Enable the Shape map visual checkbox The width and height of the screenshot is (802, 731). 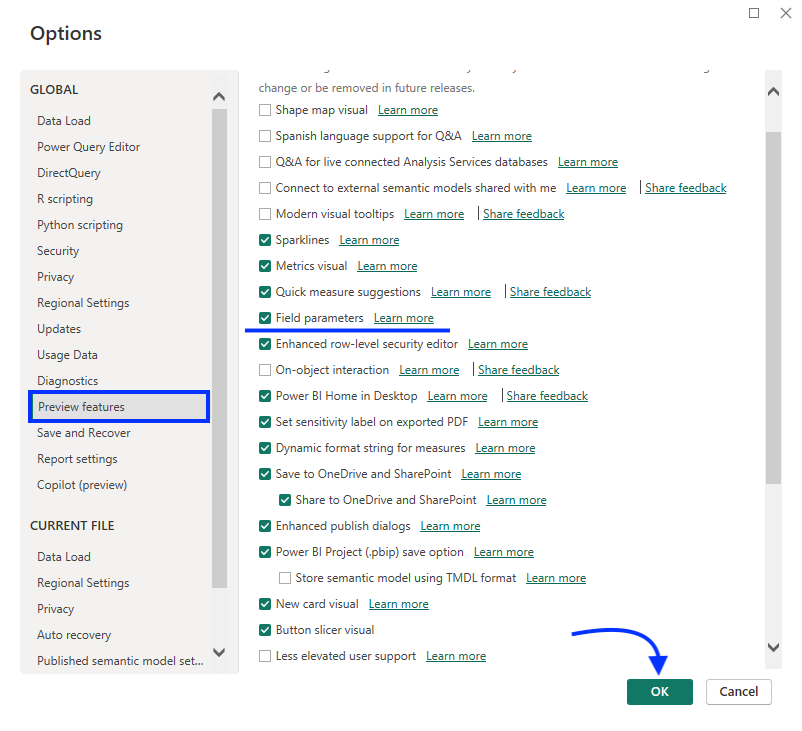(264, 110)
